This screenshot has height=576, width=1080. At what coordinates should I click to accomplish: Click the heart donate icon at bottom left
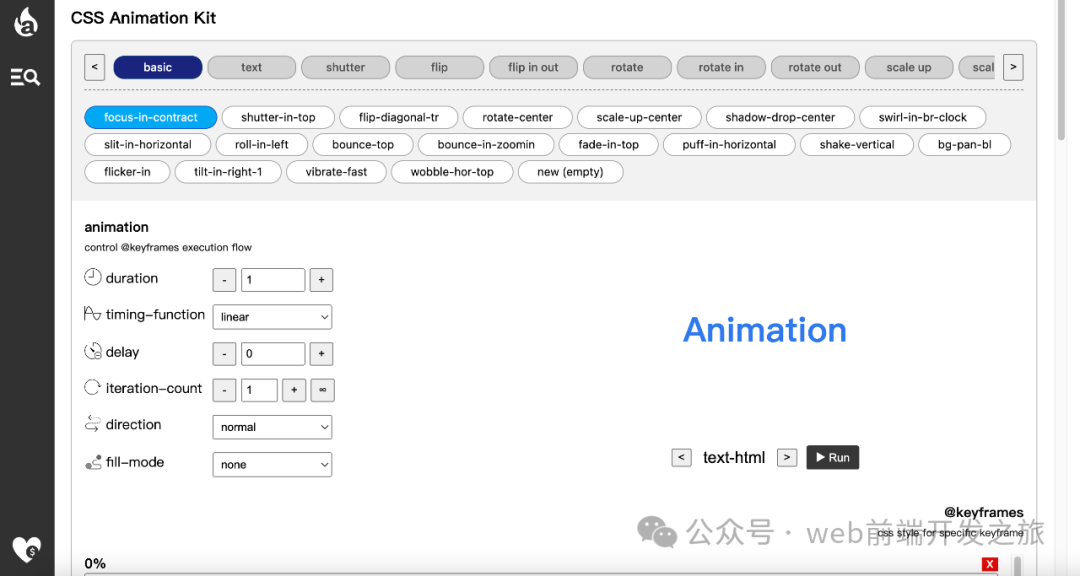click(x=26, y=549)
